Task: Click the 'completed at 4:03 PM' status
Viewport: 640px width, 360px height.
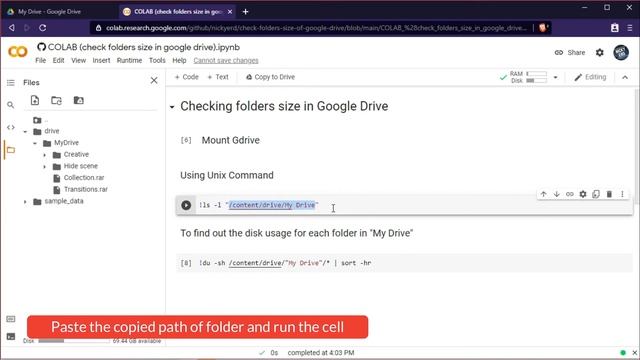Action: pos(321,353)
